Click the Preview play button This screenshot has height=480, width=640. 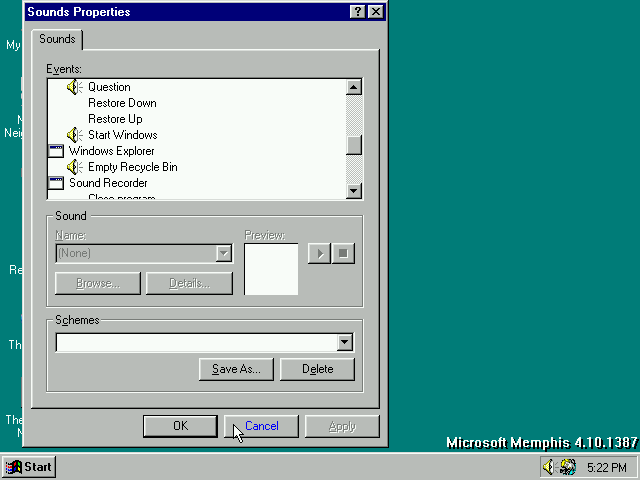coord(319,253)
